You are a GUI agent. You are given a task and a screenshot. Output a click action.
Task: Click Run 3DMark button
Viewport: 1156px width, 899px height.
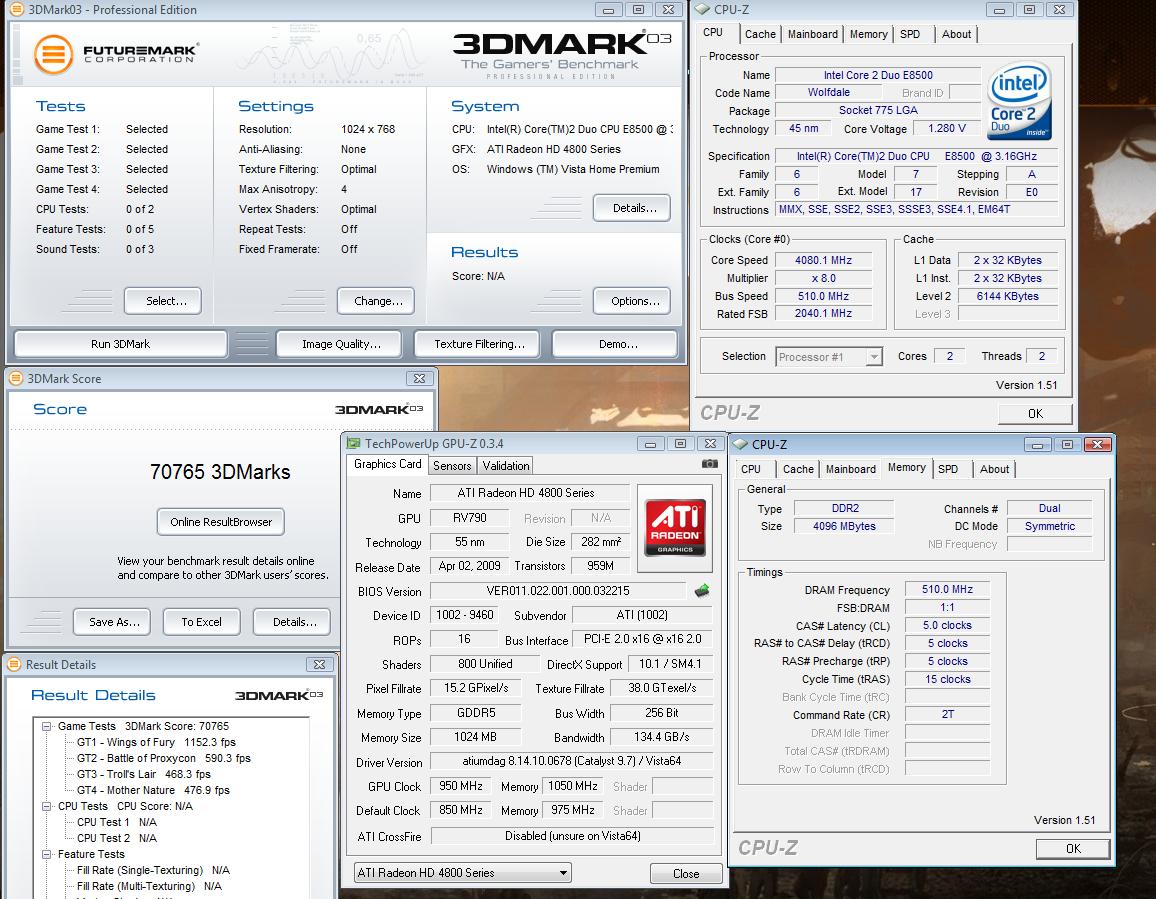click(120, 344)
